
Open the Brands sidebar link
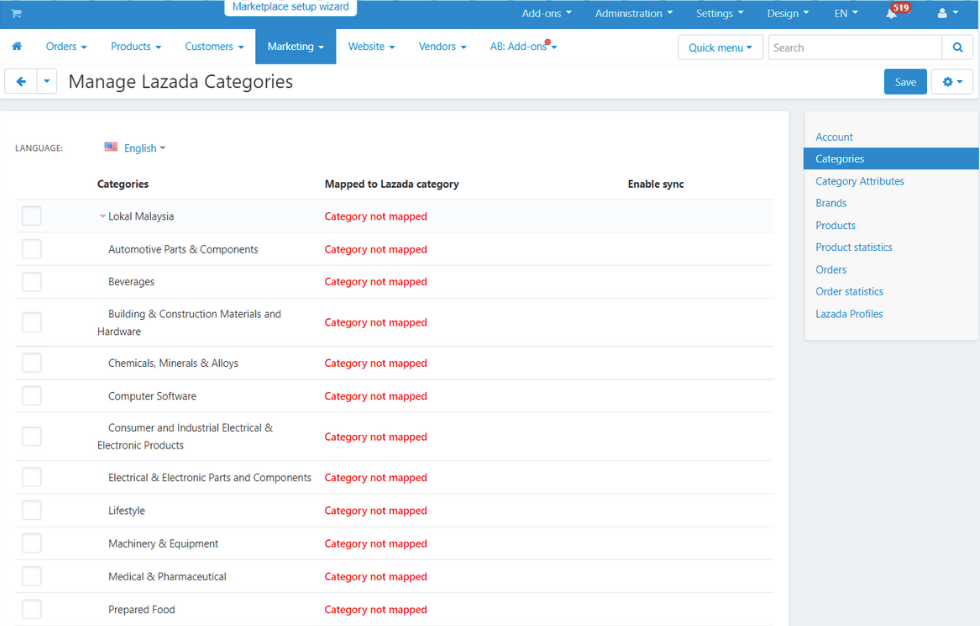tap(831, 203)
